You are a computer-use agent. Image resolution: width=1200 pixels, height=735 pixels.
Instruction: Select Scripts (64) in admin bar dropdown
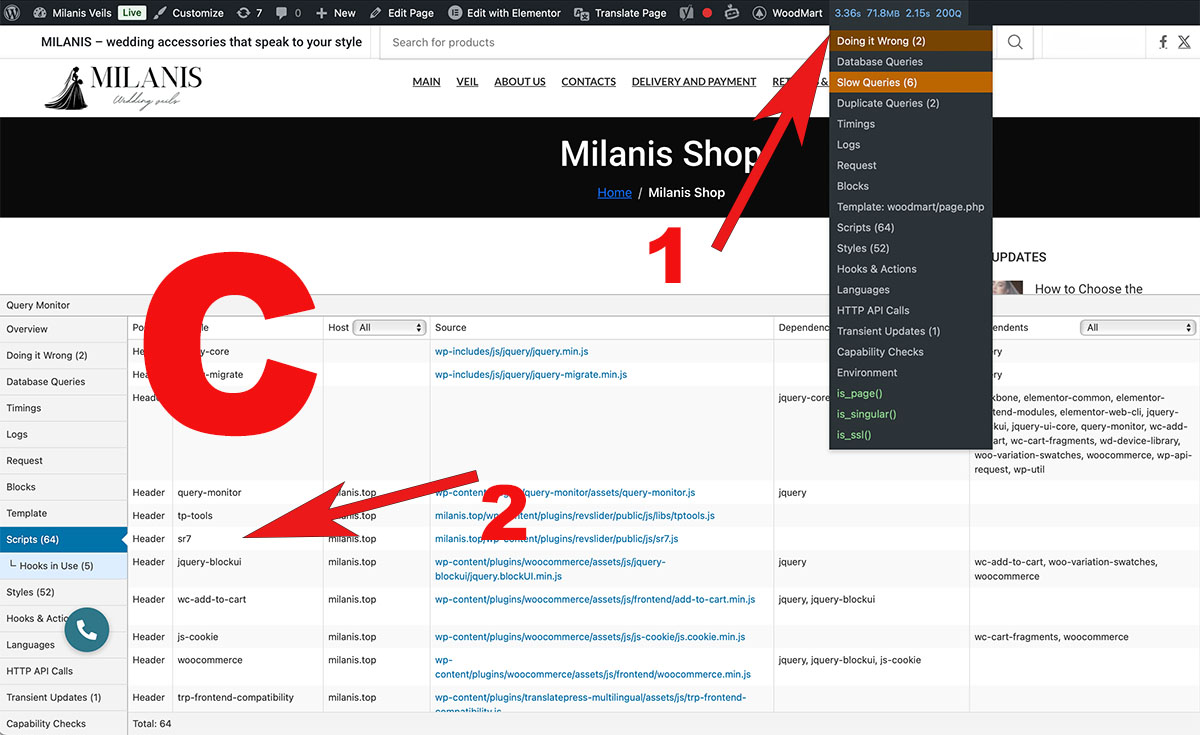pyautogui.click(x=911, y=228)
